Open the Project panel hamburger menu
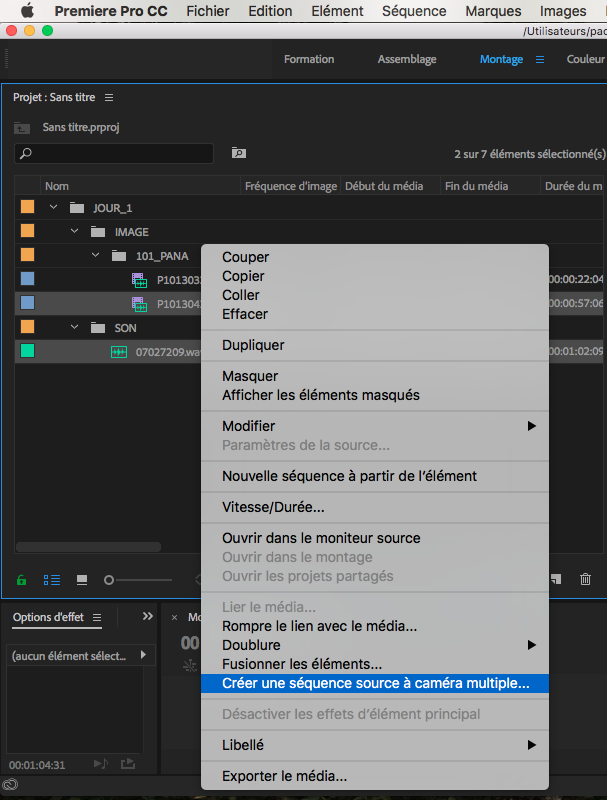Image resolution: width=607 pixels, height=800 pixels. (109, 97)
